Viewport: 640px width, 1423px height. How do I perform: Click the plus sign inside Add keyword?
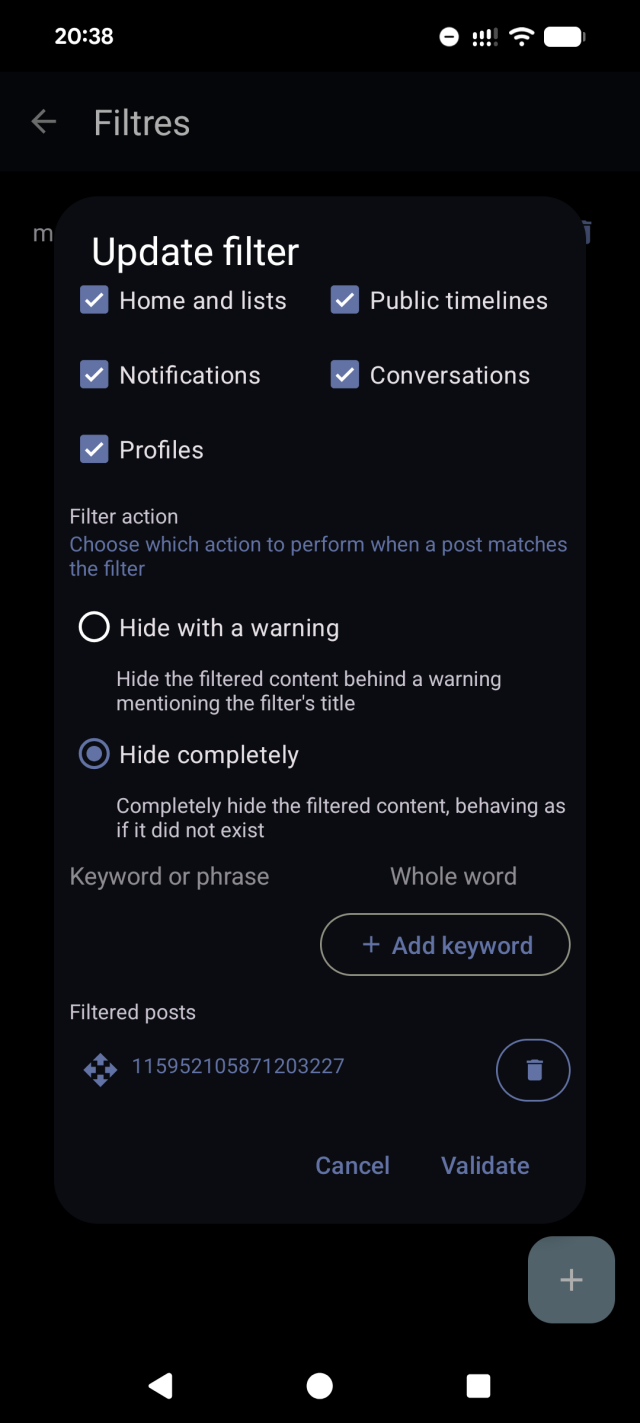click(x=371, y=944)
